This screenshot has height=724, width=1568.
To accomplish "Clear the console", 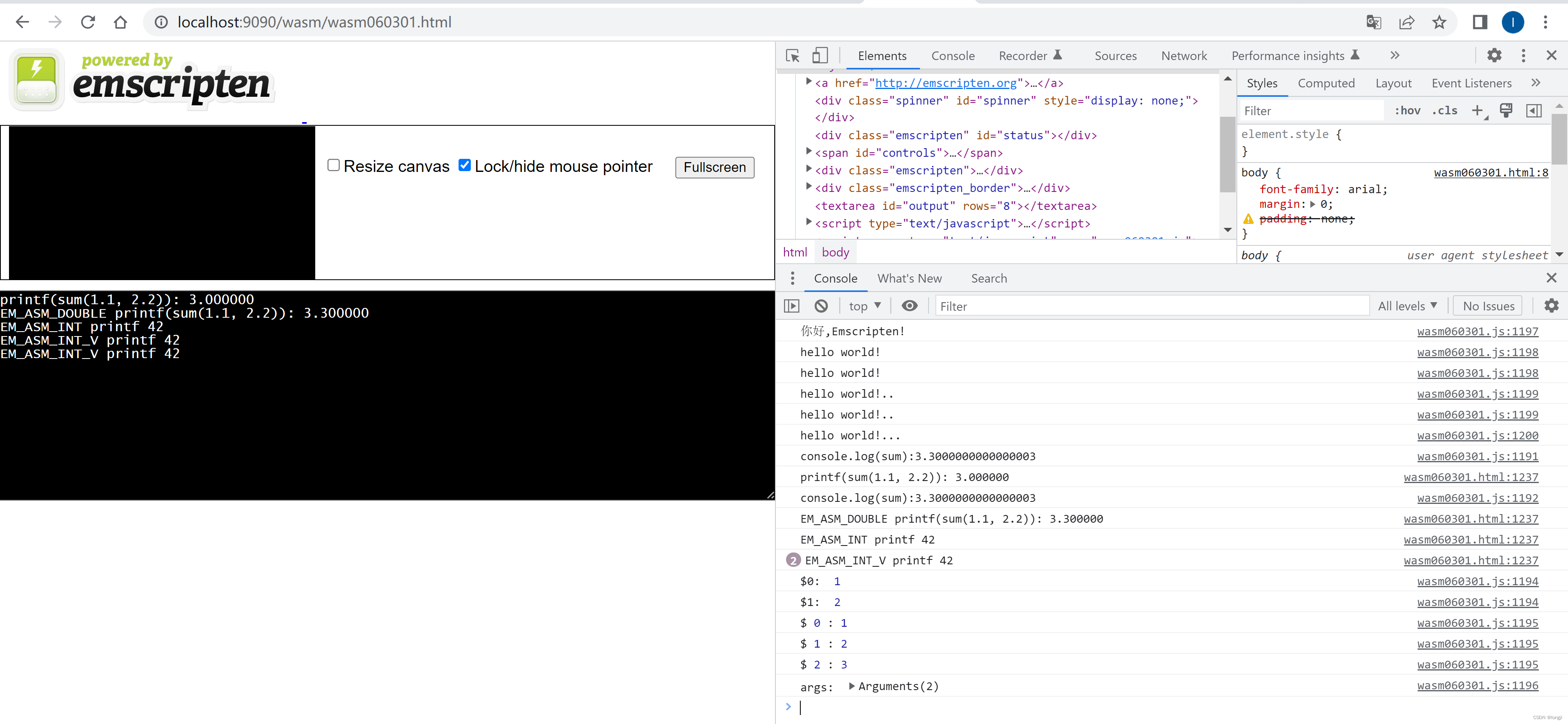I will [821, 306].
